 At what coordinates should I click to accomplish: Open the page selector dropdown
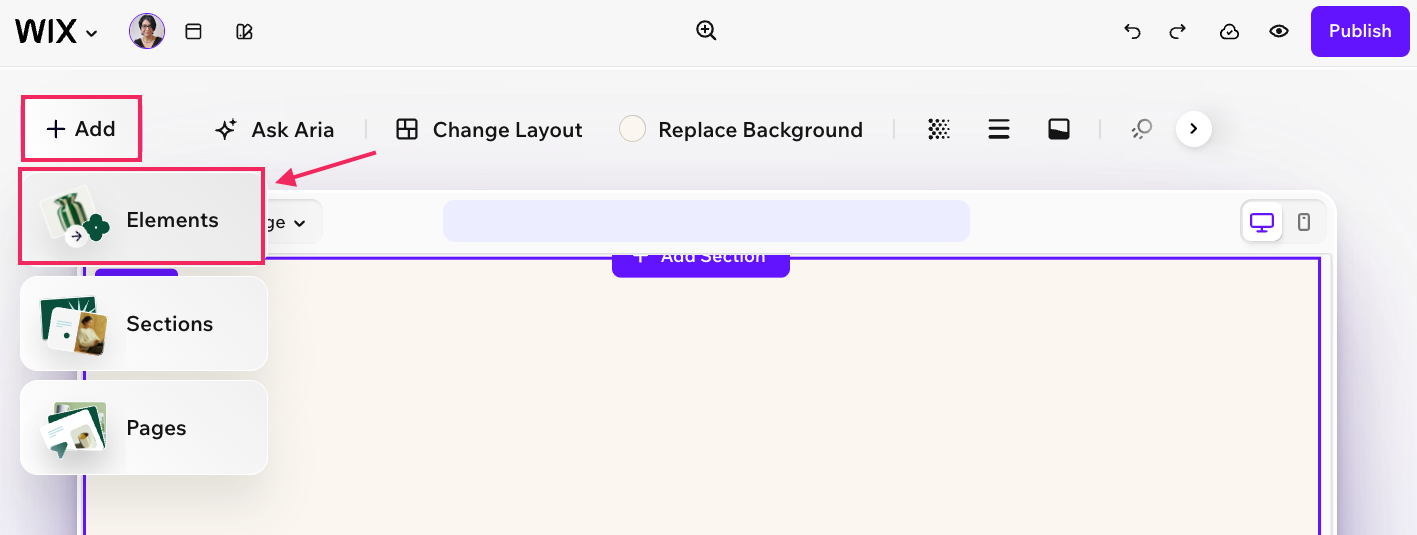pos(284,222)
